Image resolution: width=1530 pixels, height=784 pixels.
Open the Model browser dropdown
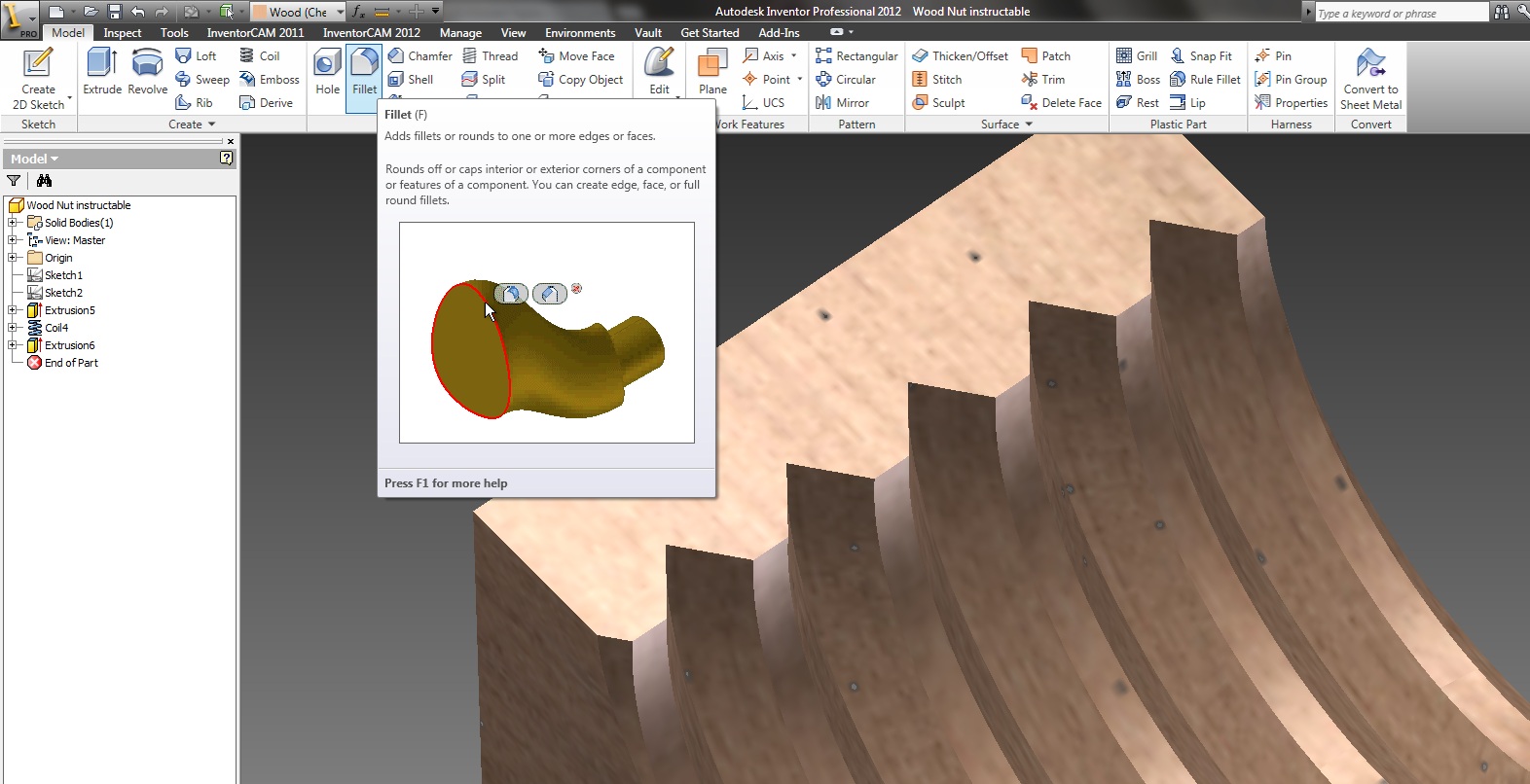(x=34, y=159)
